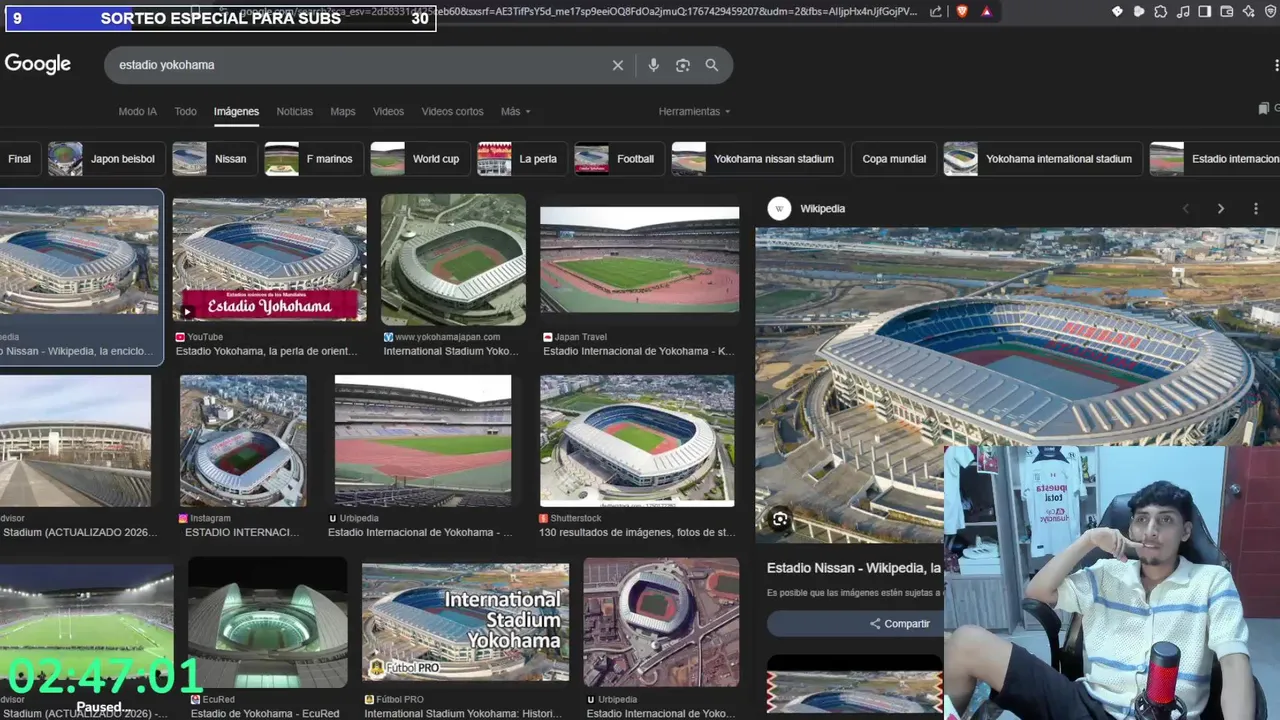Share page using address bar share icon
The width and height of the screenshot is (1280, 720).
click(x=935, y=11)
